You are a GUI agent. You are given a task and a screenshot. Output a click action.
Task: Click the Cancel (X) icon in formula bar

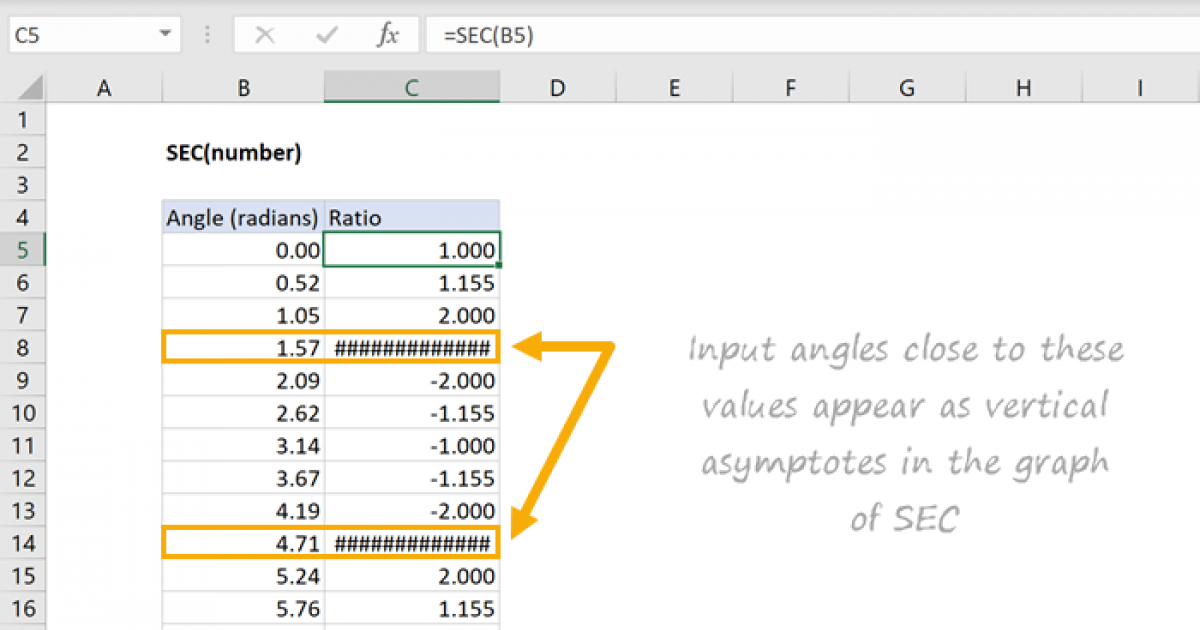pyautogui.click(x=264, y=34)
